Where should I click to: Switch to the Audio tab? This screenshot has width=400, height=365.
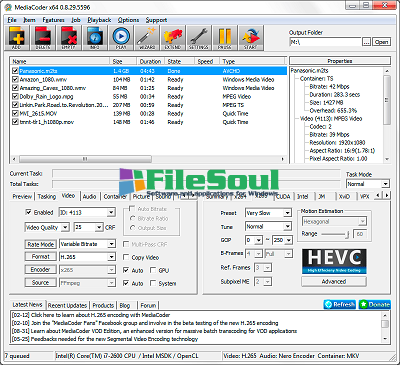(89, 197)
